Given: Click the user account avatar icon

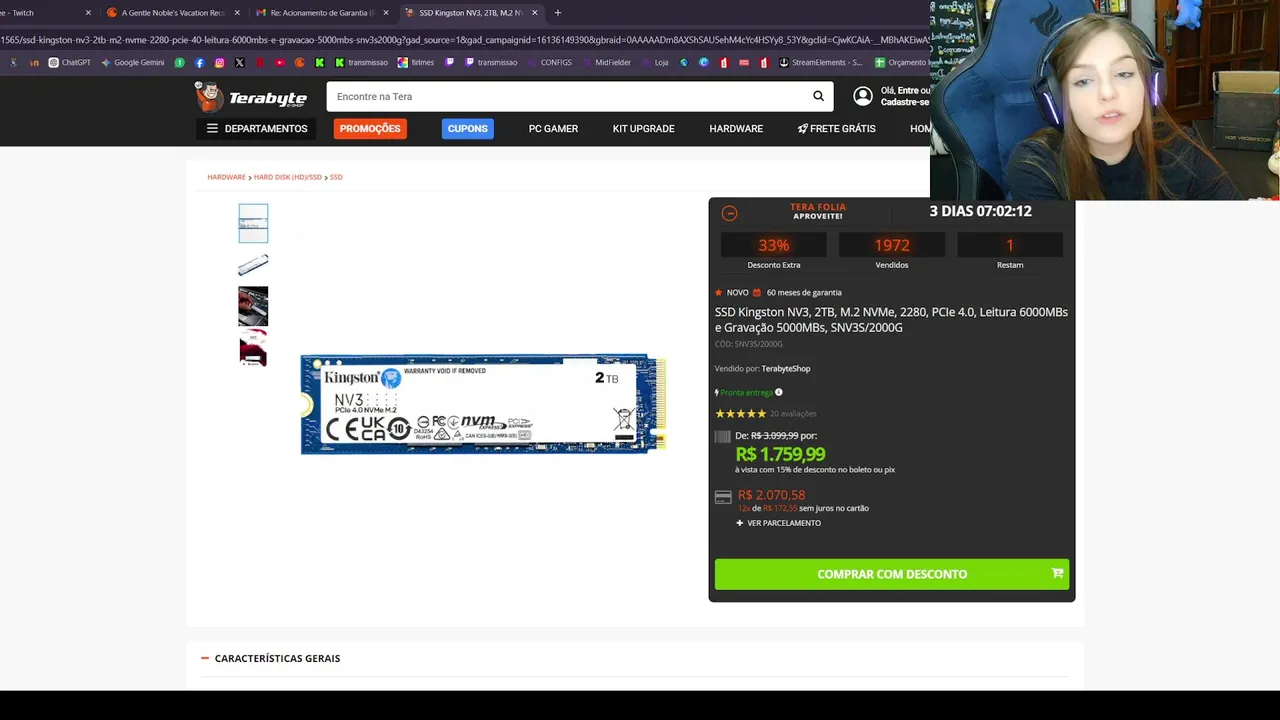Looking at the screenshot, I should coord(862,96).
